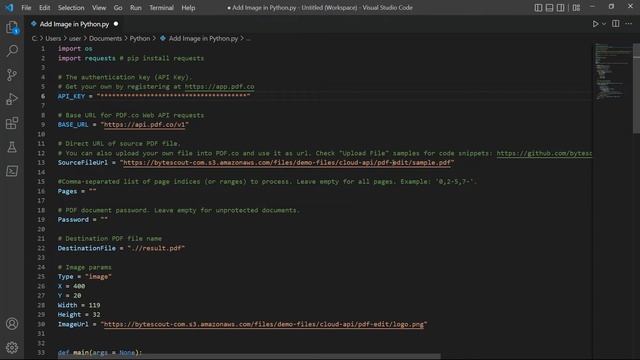This screenshot has height=360, width=640.
Task: Click line number 6 in gutter
Action: (x=42, y=96)
